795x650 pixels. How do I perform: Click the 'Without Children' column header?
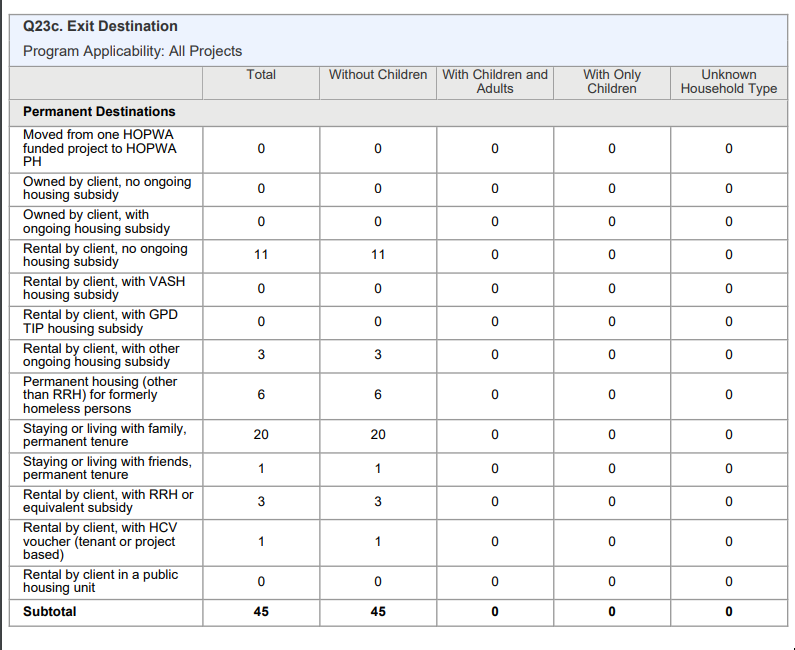pyautogui.click(x=378, y=75)
